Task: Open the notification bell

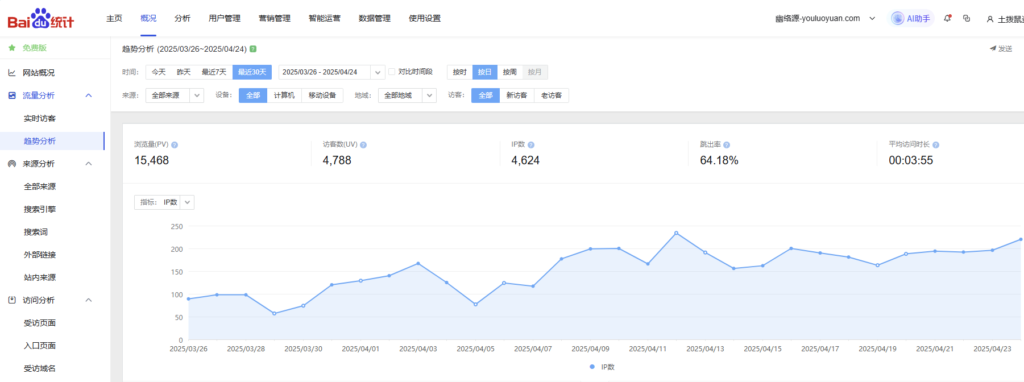Action: pos(948,18)
